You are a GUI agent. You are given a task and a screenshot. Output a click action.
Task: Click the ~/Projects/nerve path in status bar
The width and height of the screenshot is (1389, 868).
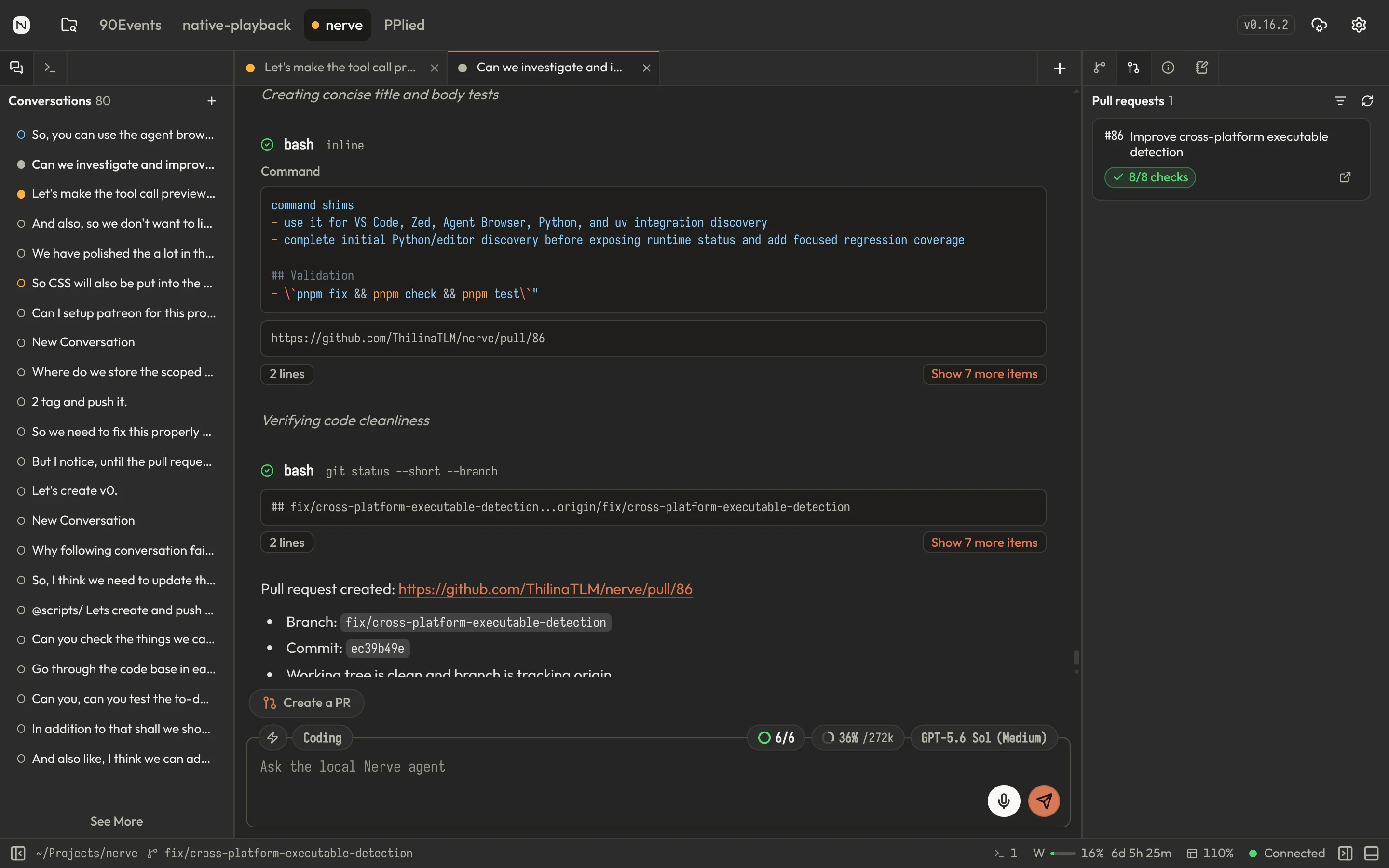click(87, 854)
